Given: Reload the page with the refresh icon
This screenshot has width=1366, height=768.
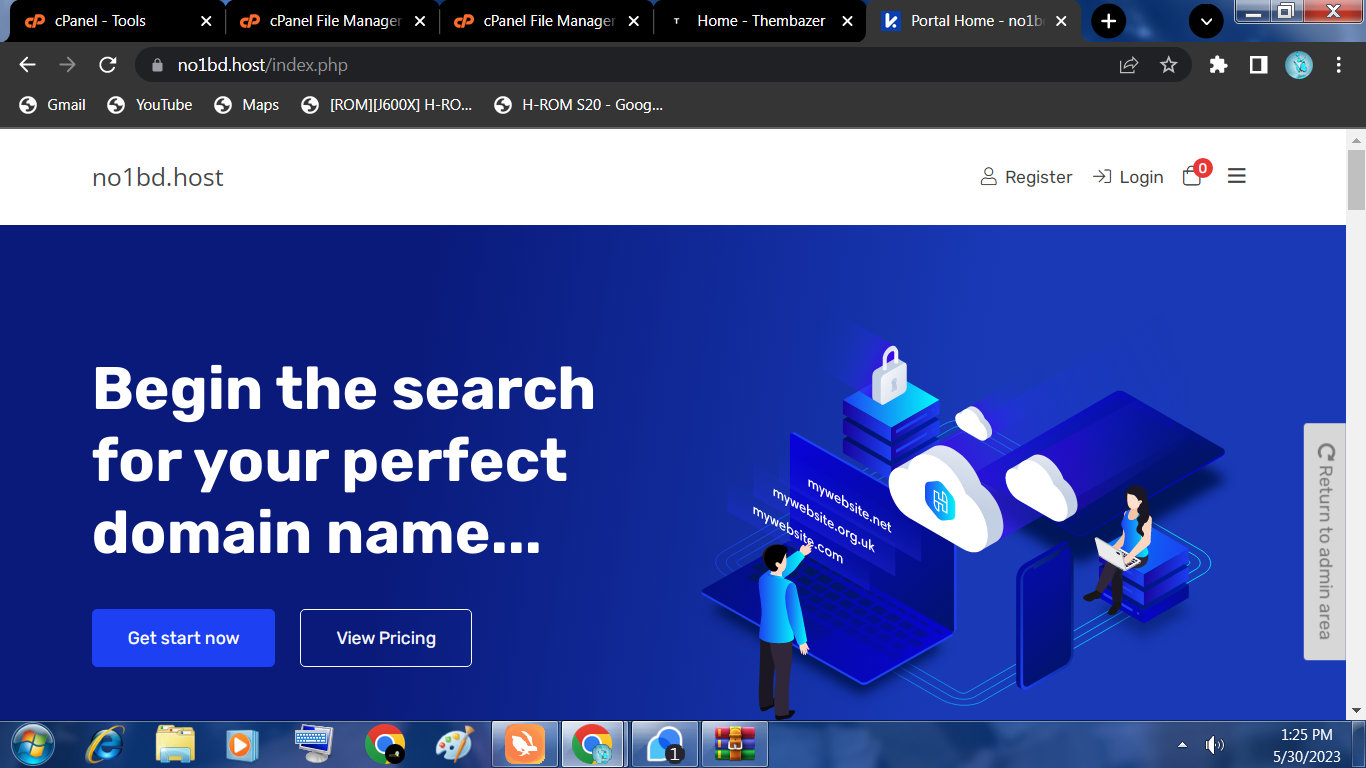Looking at the screenshot, I should [108, 65].
